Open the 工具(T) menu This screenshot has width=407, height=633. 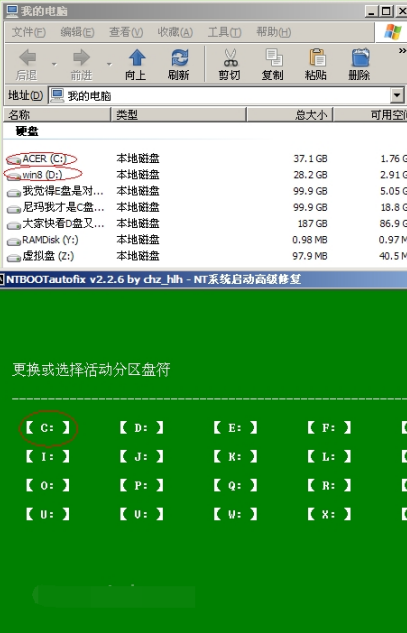[224, 32]
